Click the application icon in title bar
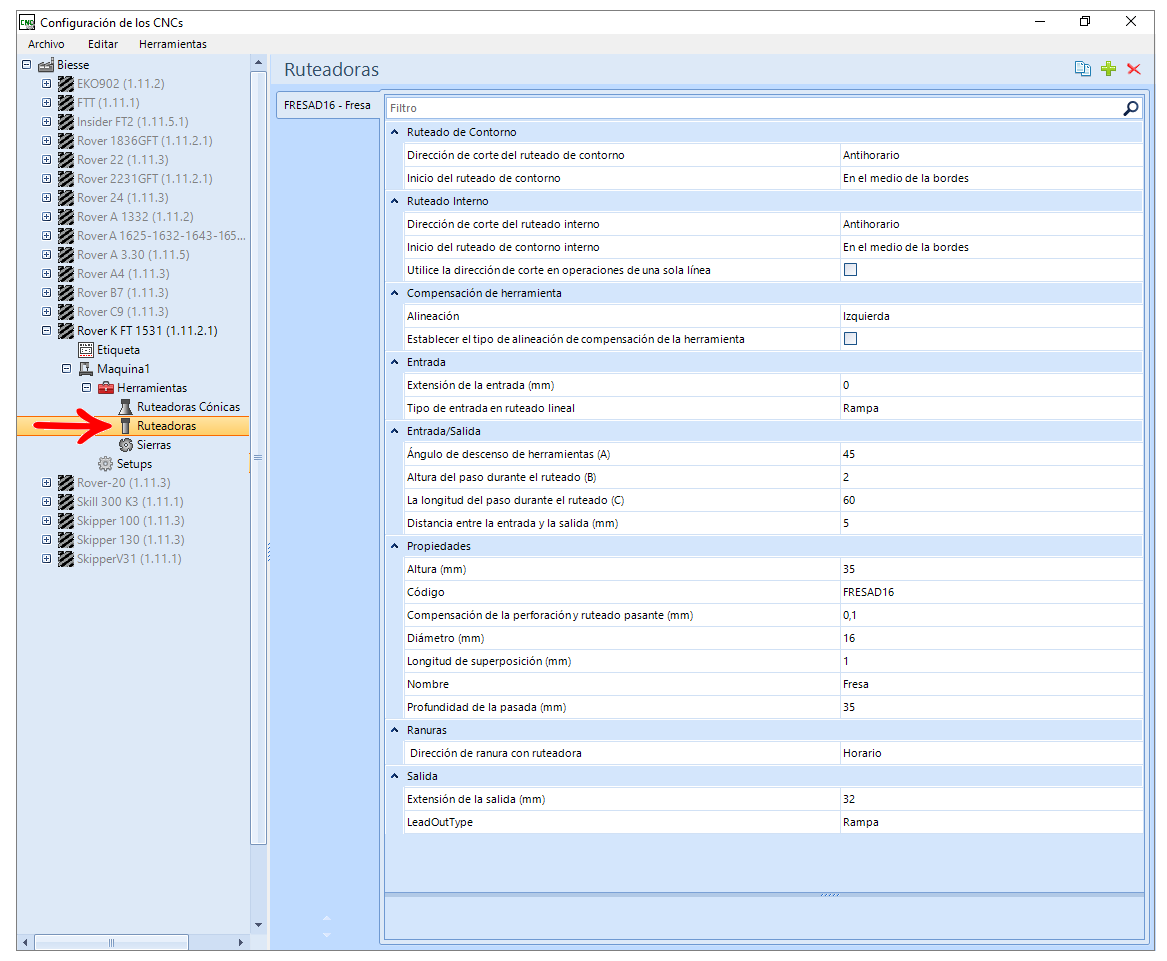This screenshot has width=1167, height=961. pyautogui.click(x=28, y=22)
